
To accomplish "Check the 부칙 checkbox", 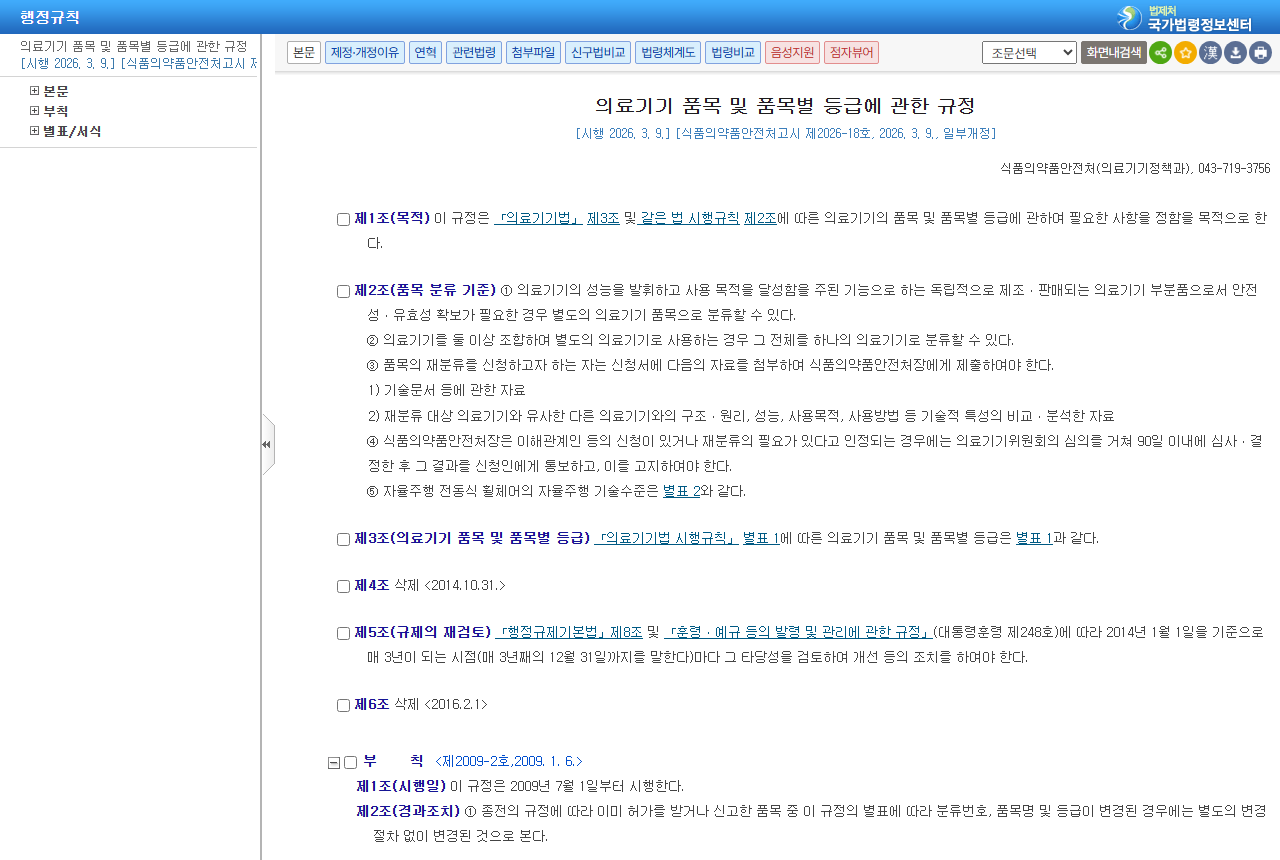I will coord(350,763).
